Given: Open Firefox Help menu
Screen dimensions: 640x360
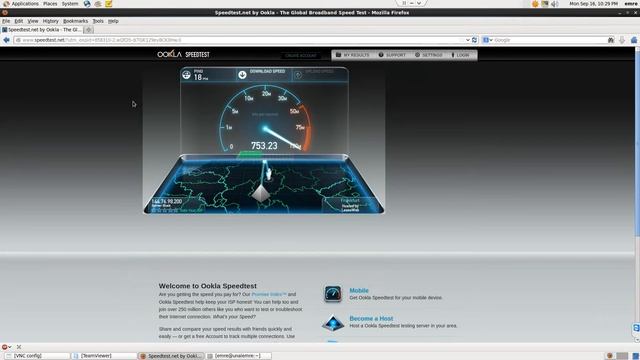Looking at the screenshot, I should tap(113, 21).
